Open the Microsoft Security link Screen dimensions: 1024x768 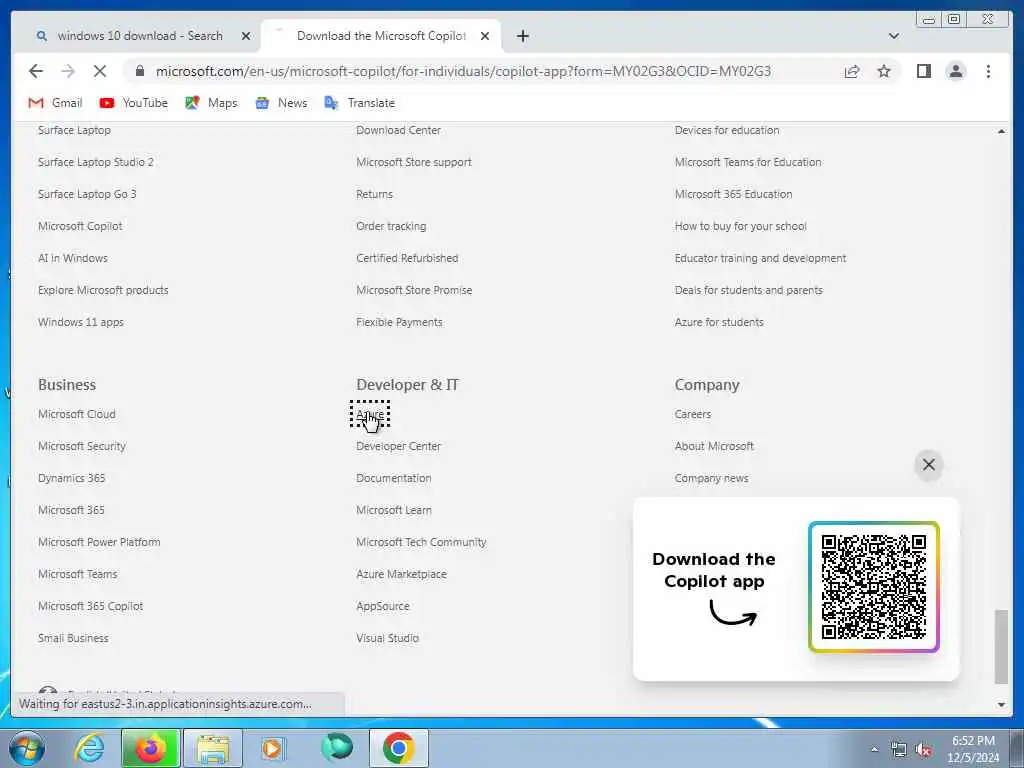82,446
